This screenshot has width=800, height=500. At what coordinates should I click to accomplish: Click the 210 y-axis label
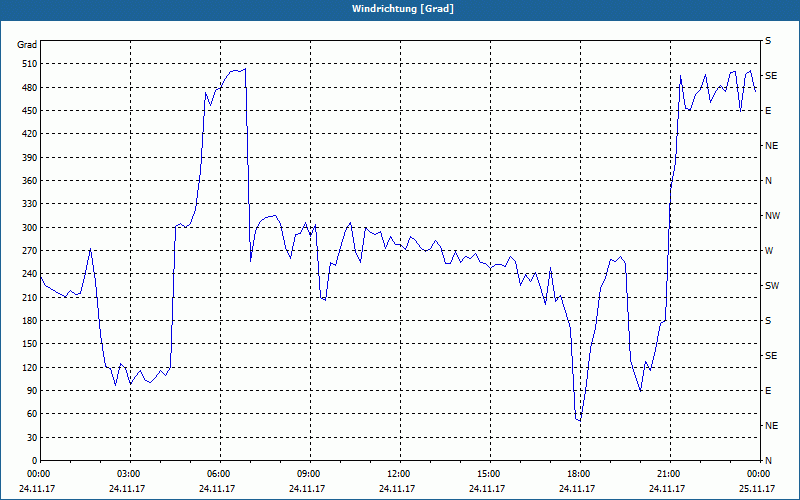click(x=30, y=297)
